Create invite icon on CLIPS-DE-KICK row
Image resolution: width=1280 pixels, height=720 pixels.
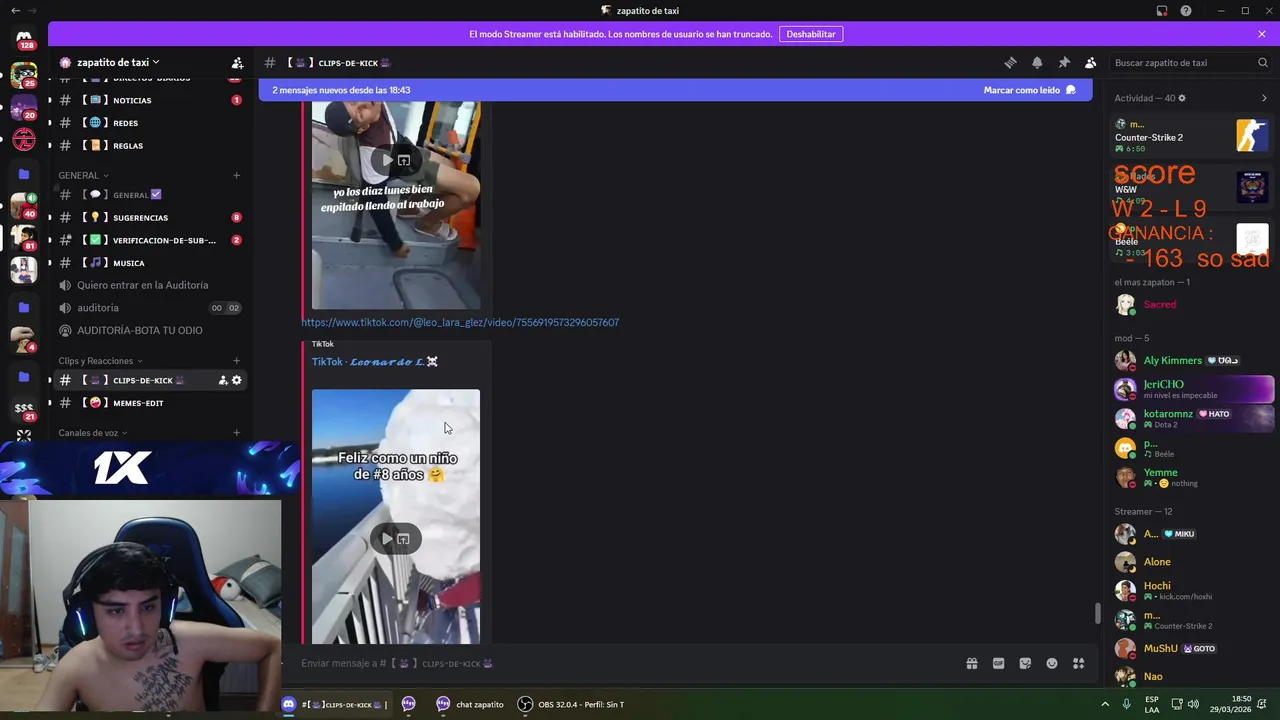[223, 380]
